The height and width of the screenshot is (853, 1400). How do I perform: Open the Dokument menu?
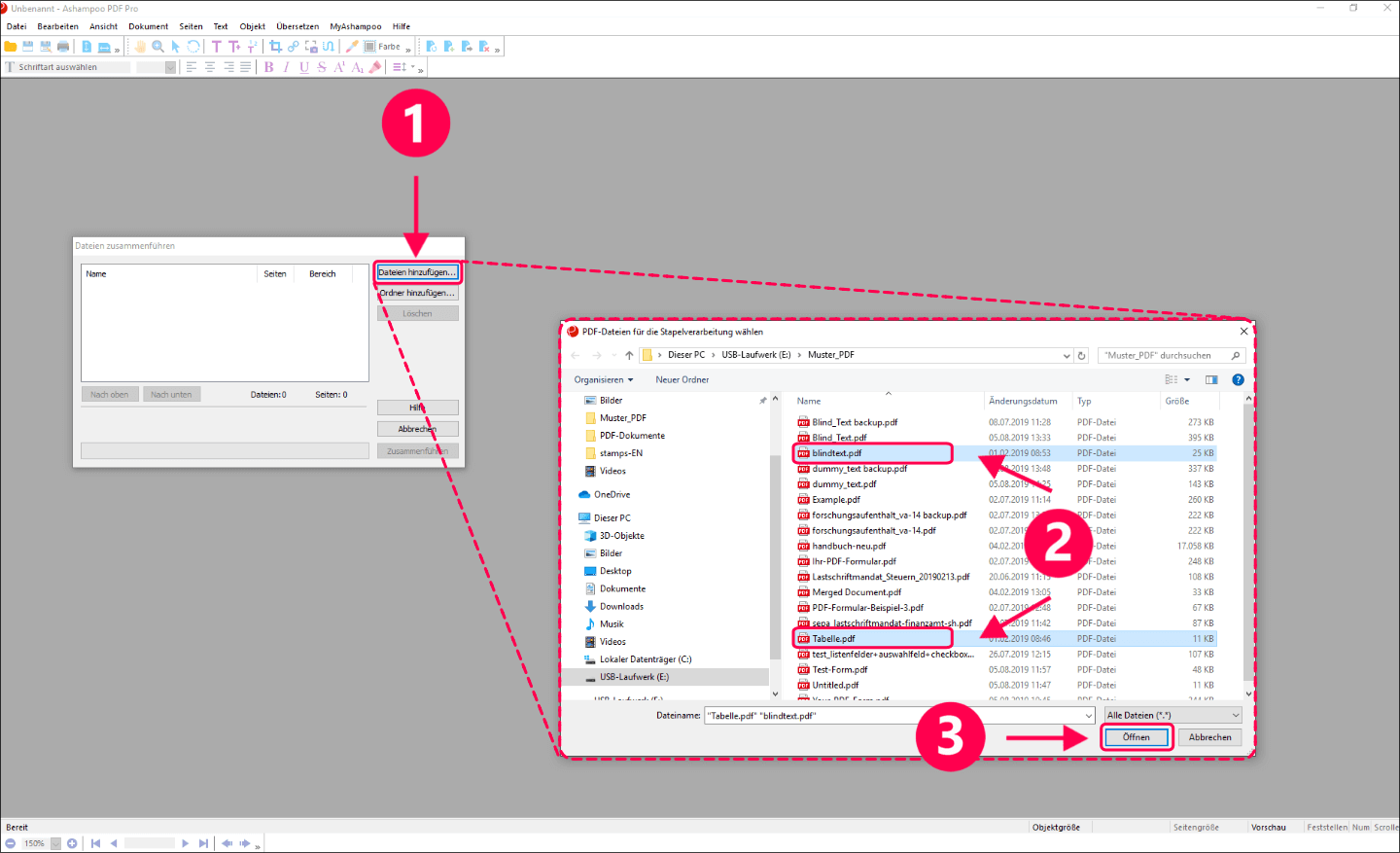click(x=149, y=26)
